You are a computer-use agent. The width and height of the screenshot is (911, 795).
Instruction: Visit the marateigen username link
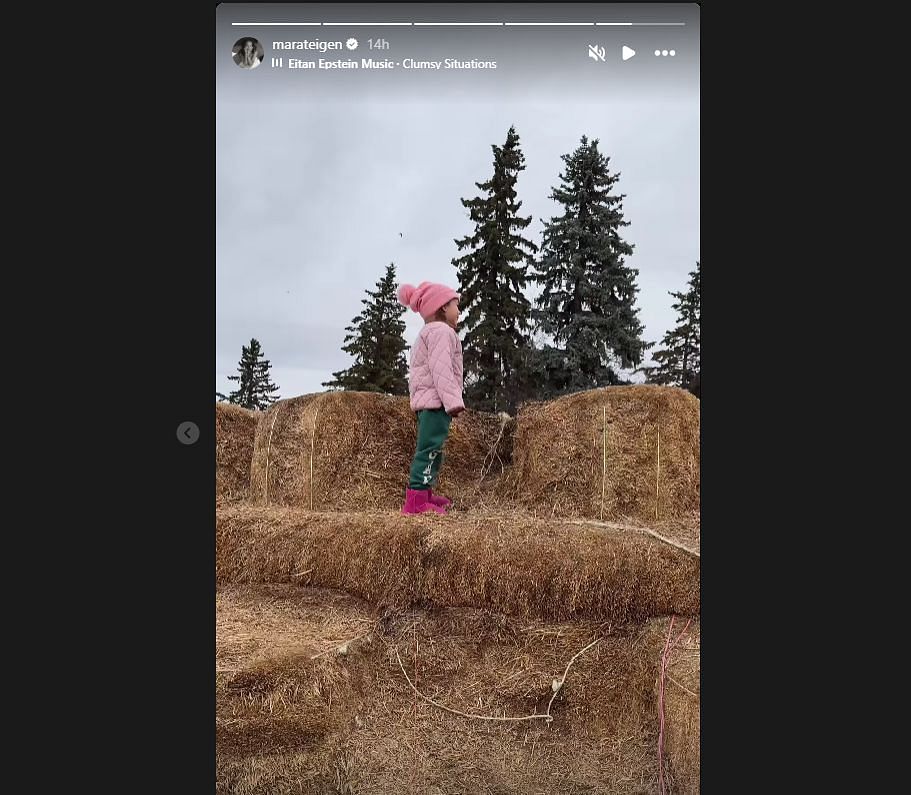(307, 44)
